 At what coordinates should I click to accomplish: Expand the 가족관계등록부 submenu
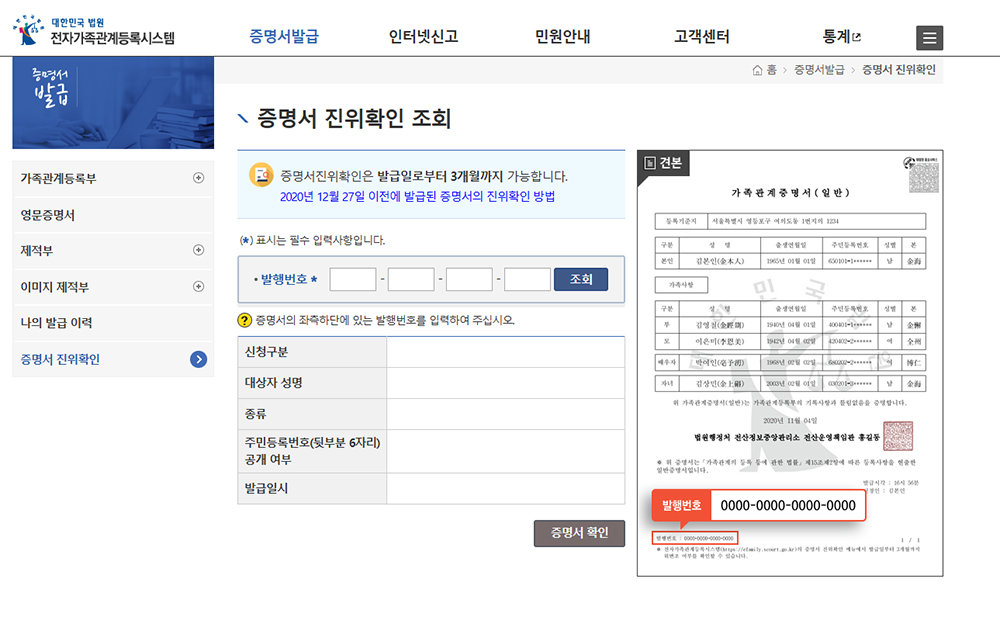tap(198, 178)
